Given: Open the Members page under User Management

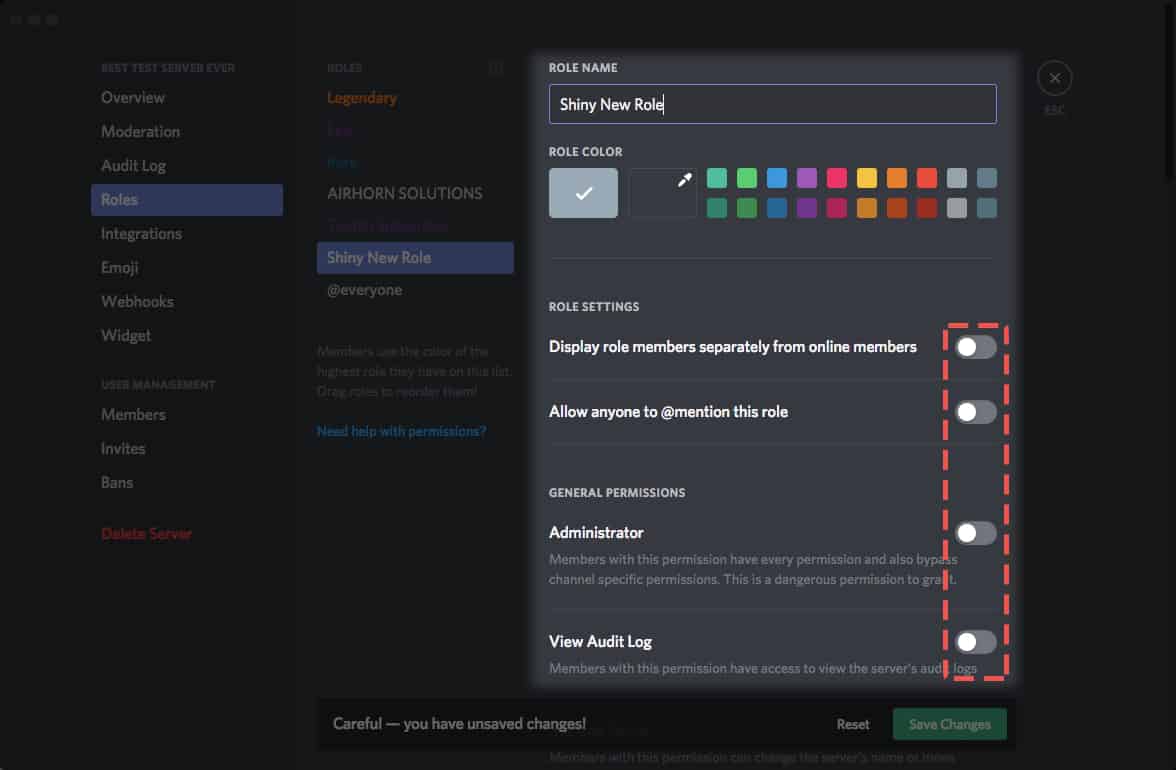Looking at the screenshot, I should point(133,414).
